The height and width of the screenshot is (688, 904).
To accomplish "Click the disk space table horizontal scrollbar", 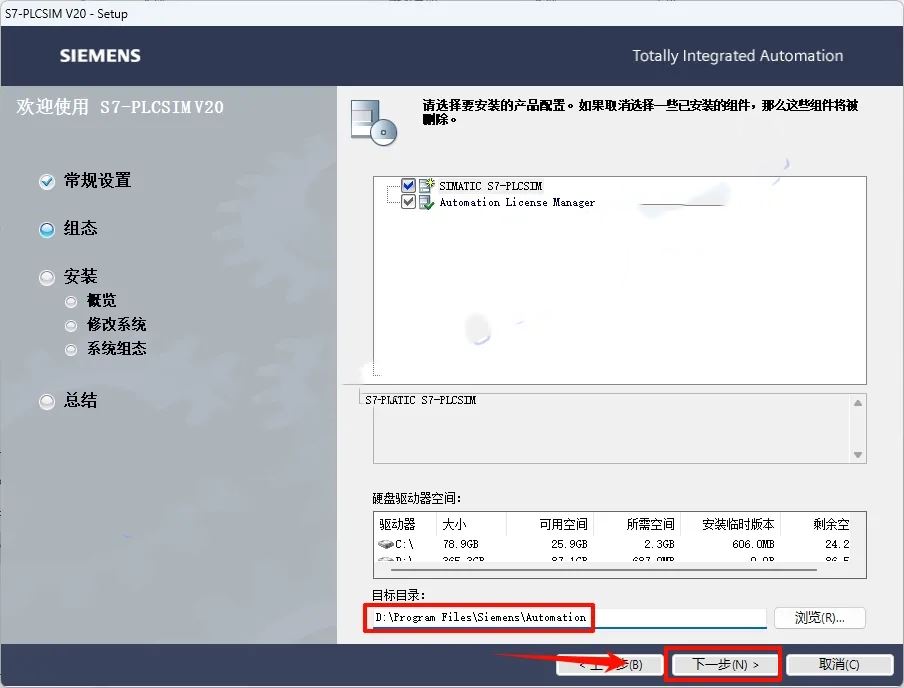I will click(x=604, y=570).
